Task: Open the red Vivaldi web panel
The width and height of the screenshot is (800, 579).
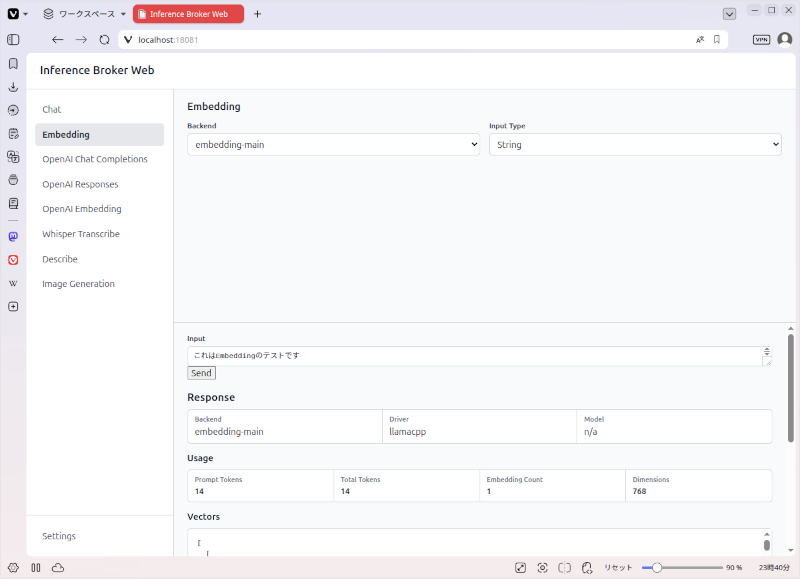Action: [x=13, y=260]
